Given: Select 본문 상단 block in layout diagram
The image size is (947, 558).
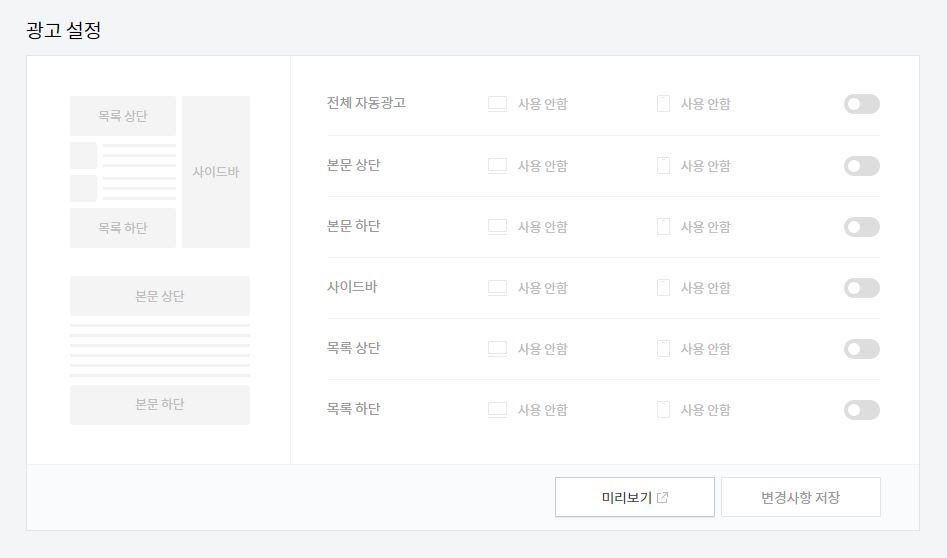Looking at the screenshot, I should pos(159,296).
